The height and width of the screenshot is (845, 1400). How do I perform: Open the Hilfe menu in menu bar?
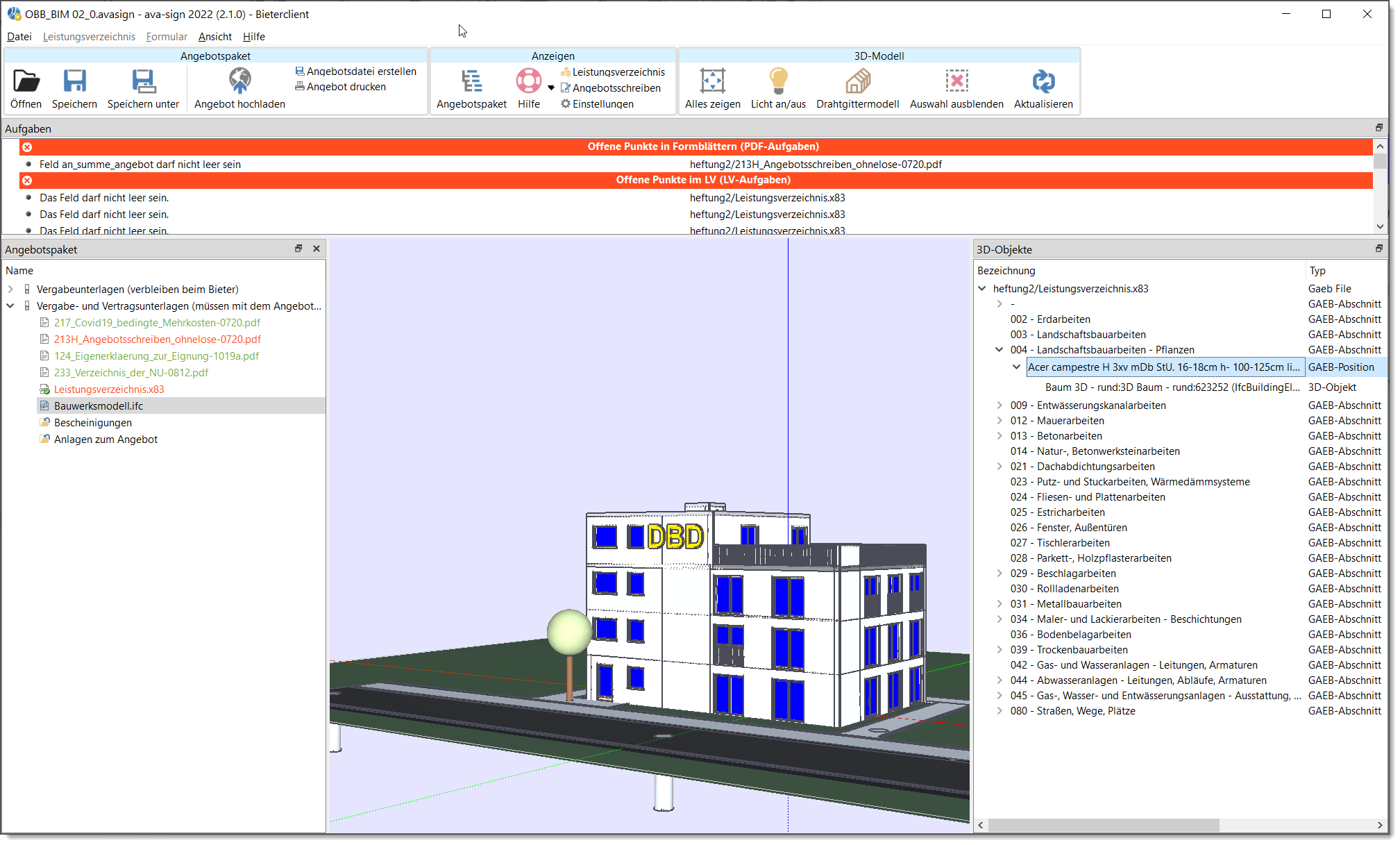tap(254, 37)
